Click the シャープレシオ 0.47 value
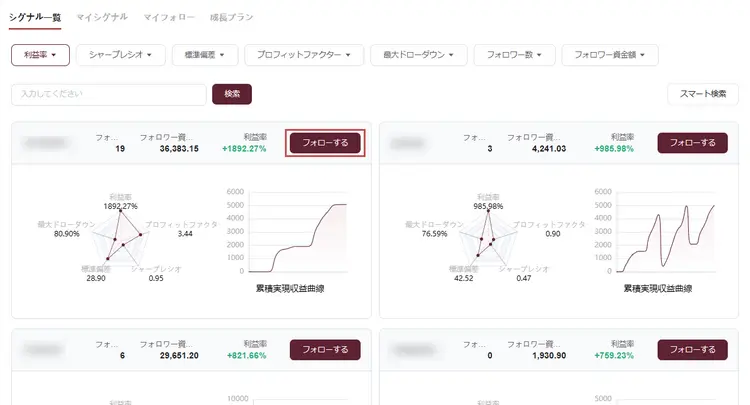 coord(524,278)
